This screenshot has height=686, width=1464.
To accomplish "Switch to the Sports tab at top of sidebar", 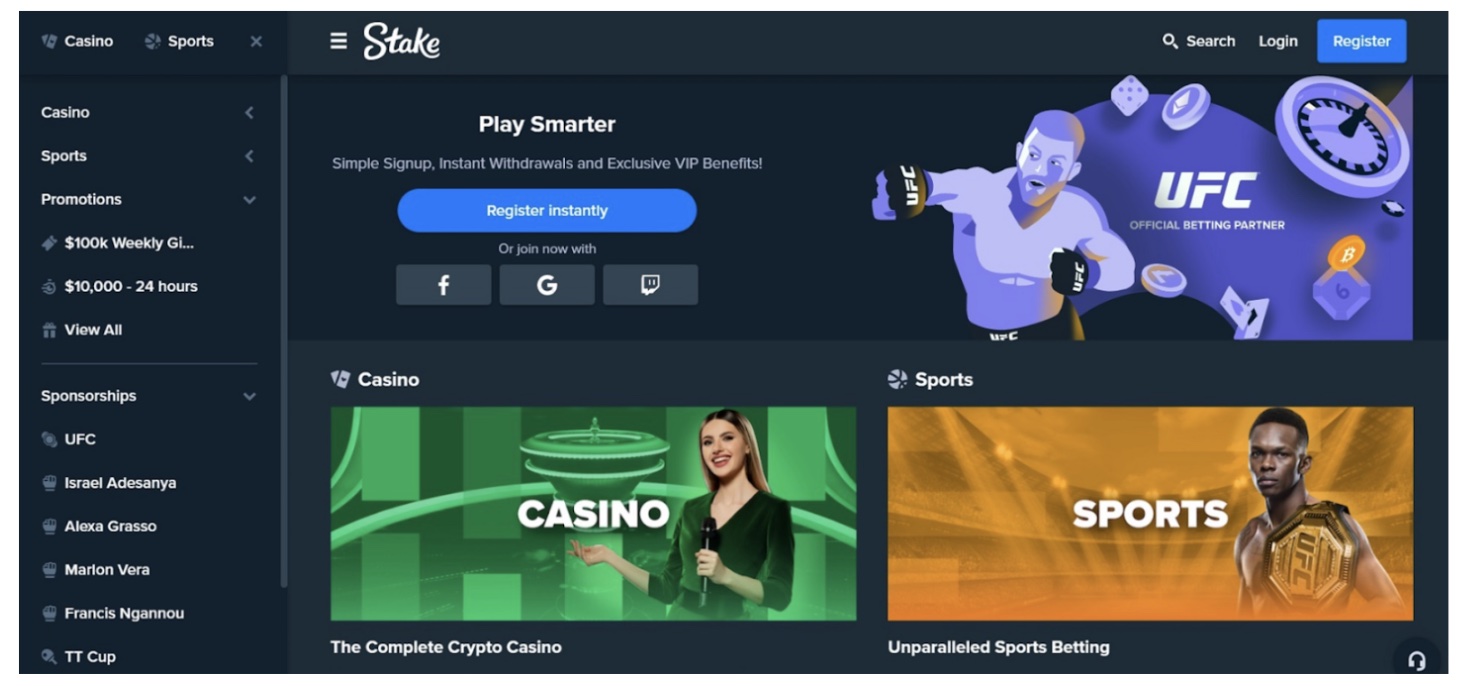I will tap(180, 41).
